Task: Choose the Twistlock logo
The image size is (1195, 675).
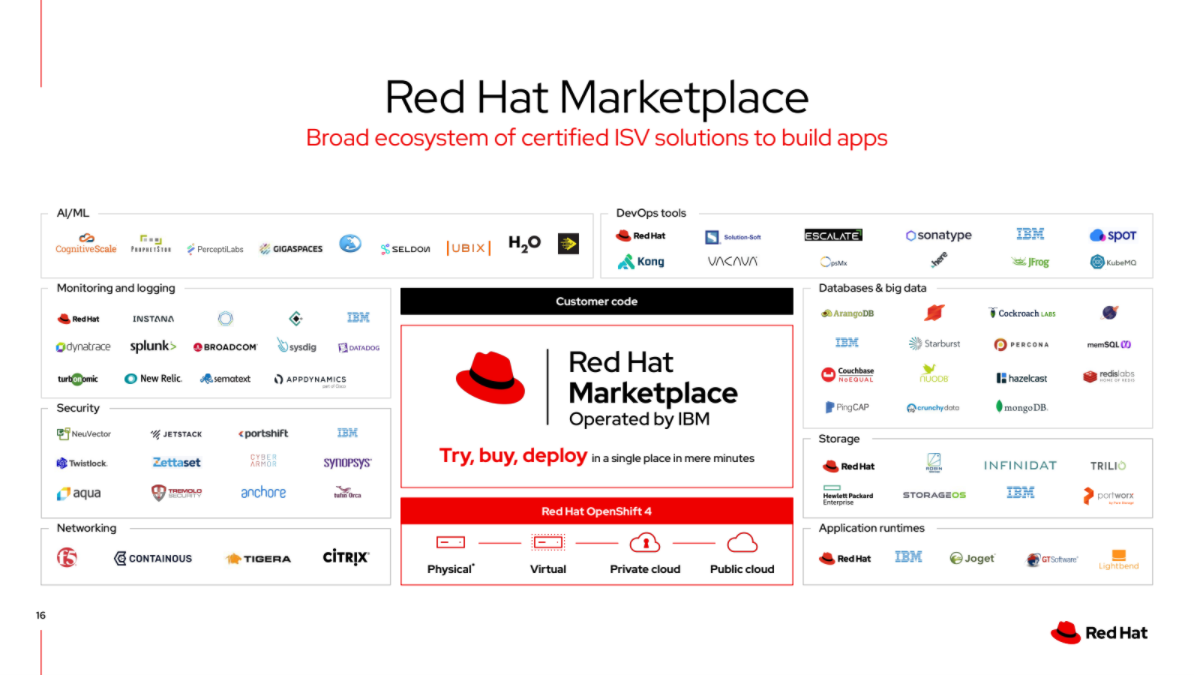Action: click(x=82, y=463)
